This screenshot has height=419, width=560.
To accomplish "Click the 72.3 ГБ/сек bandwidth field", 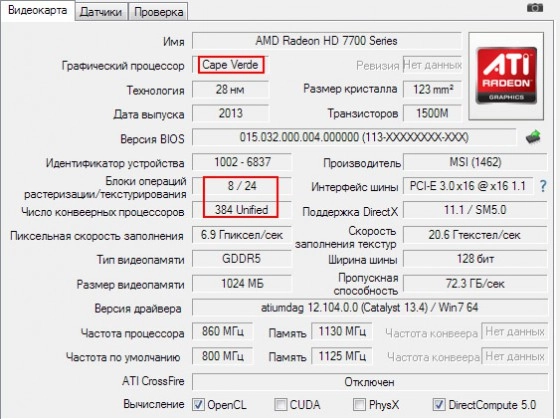I will [x=475, y=284].
